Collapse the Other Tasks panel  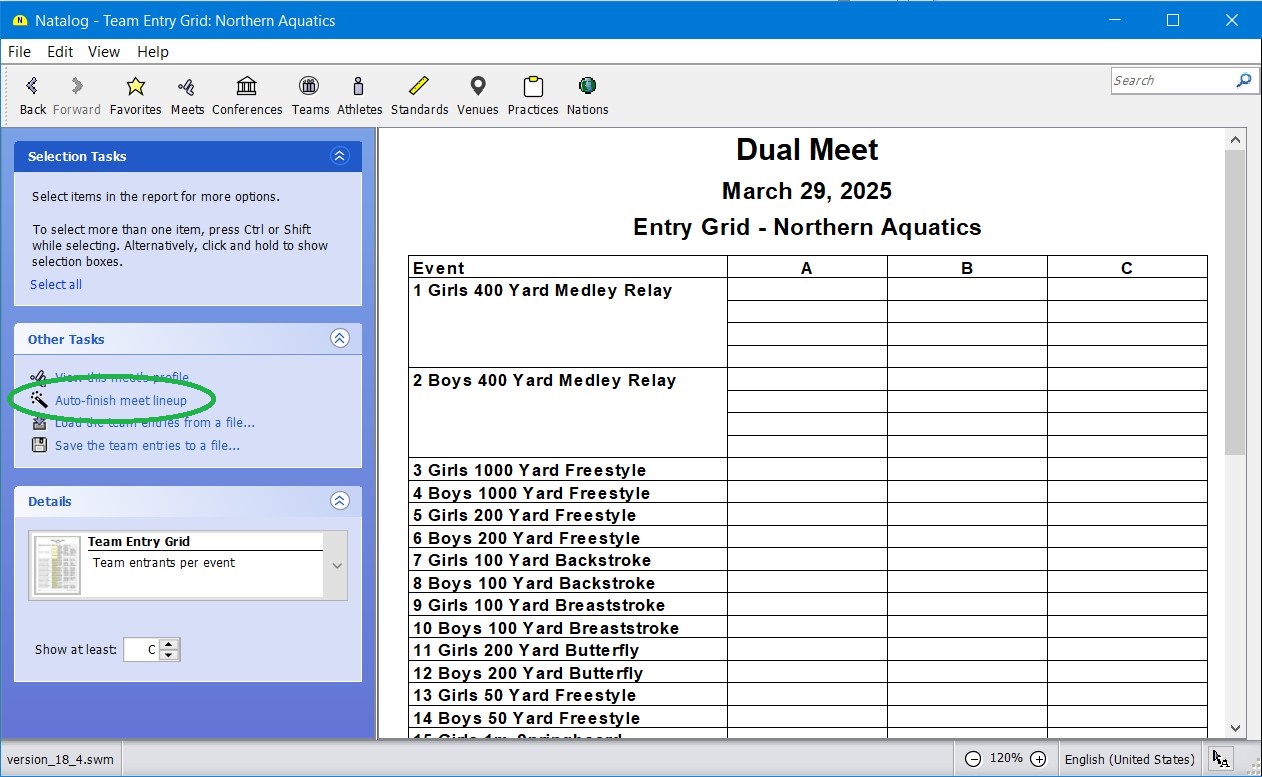339,339
